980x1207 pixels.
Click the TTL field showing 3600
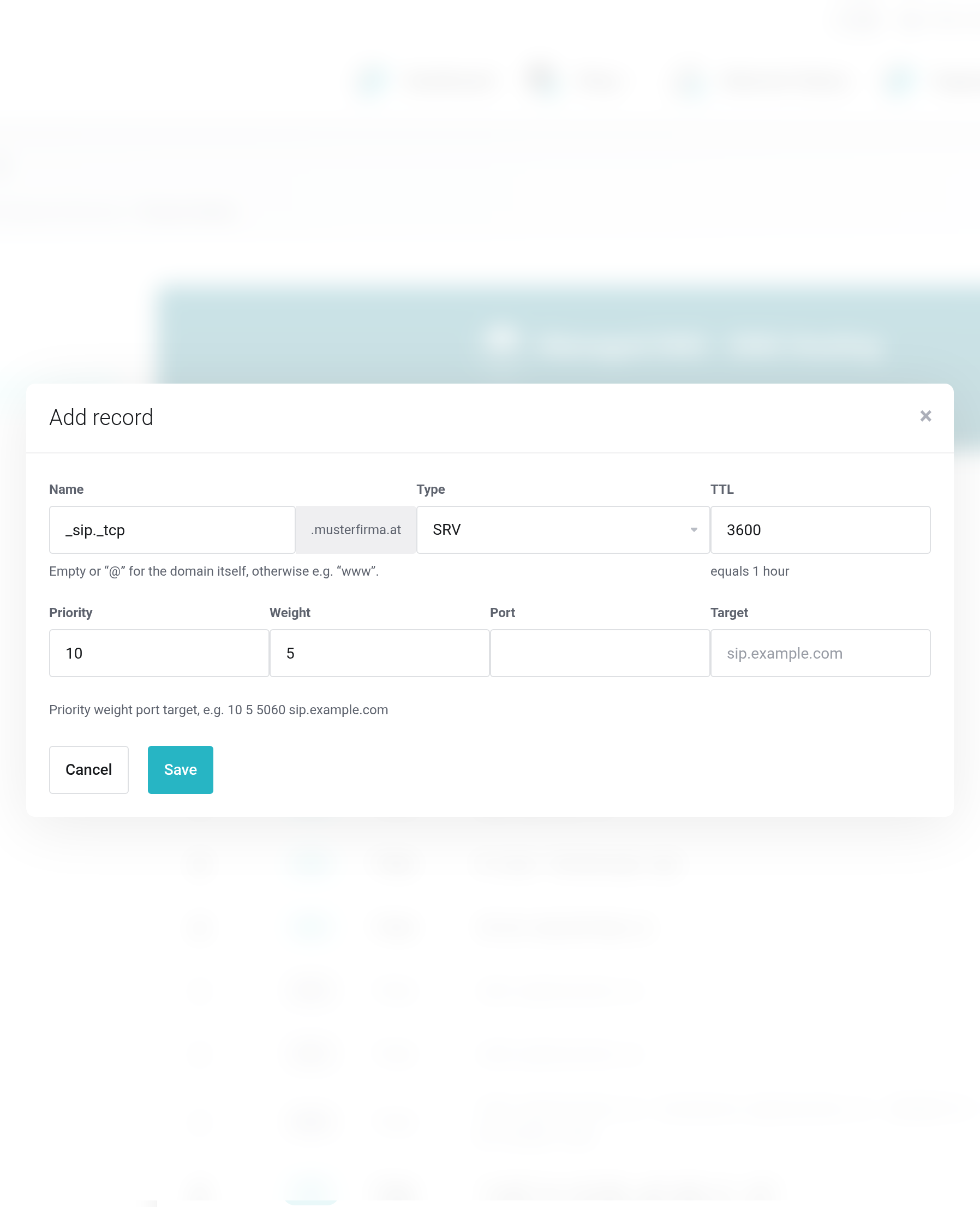[820, 529]
